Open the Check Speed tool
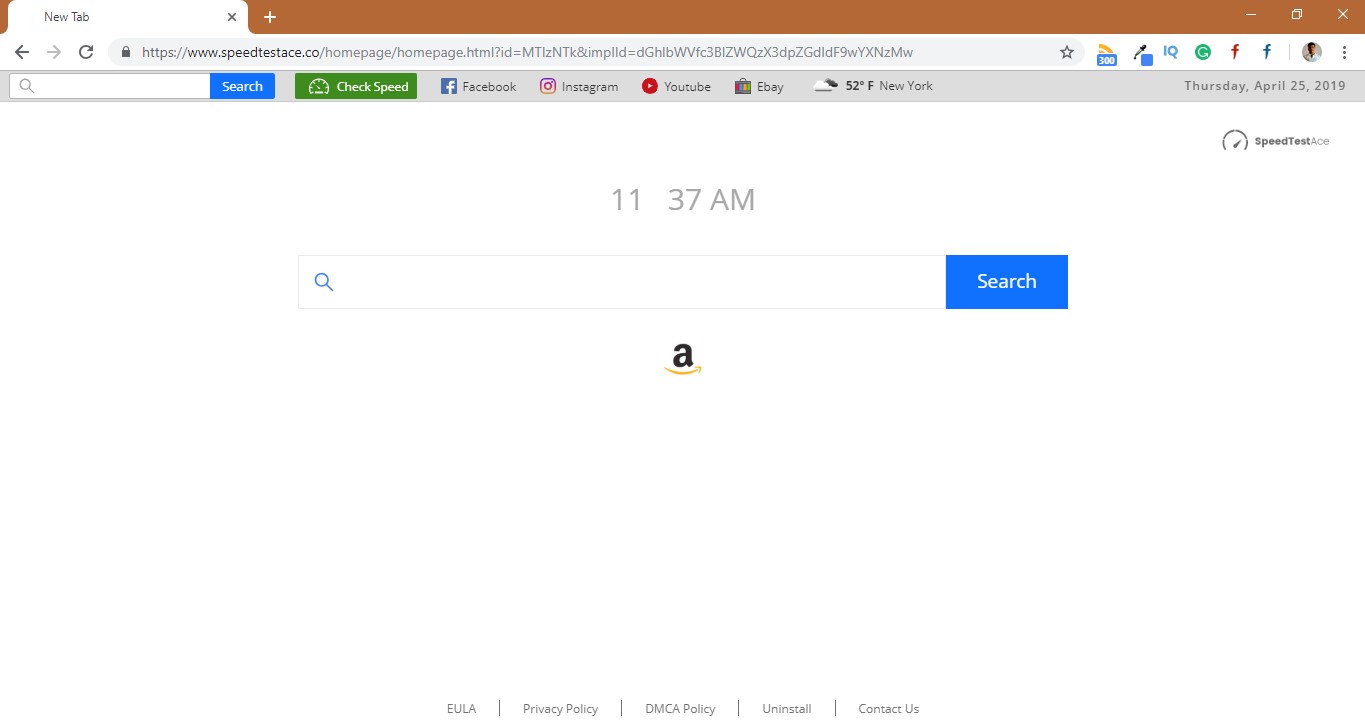The height and width of the screenshot is (724, 1365). (x=355, y=86)
